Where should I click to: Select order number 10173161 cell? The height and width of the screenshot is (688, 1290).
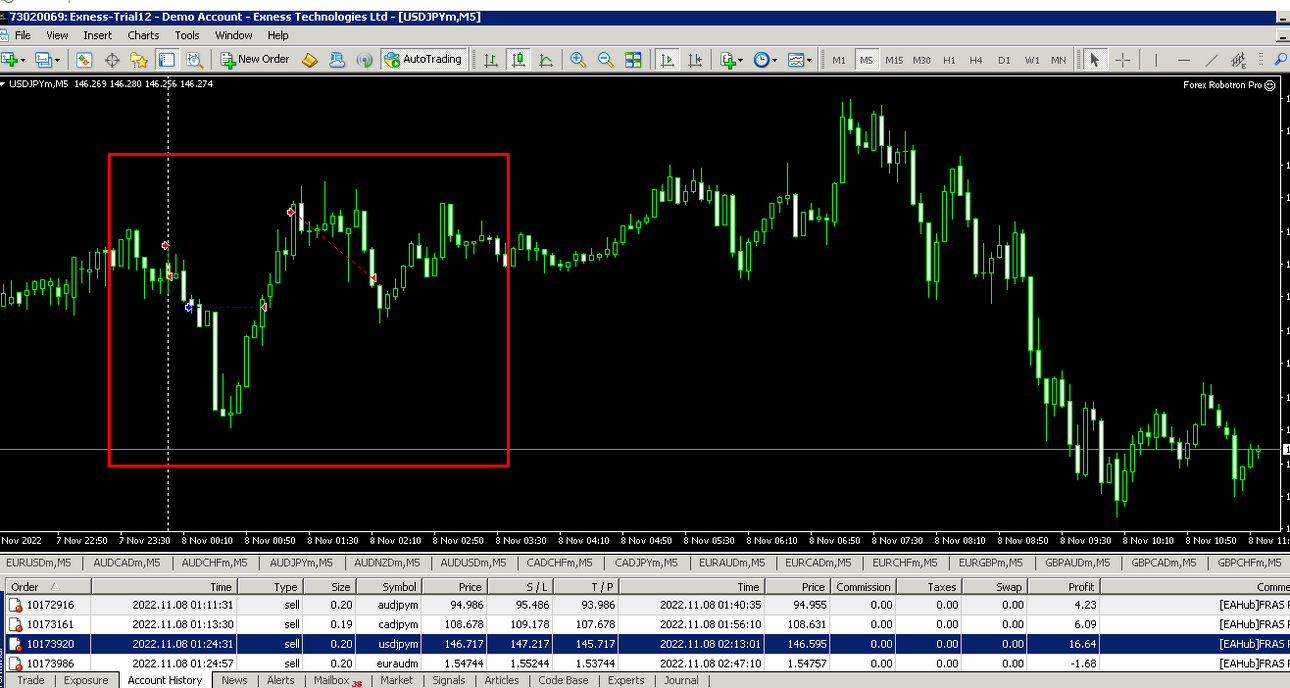(x=48, y=624)
